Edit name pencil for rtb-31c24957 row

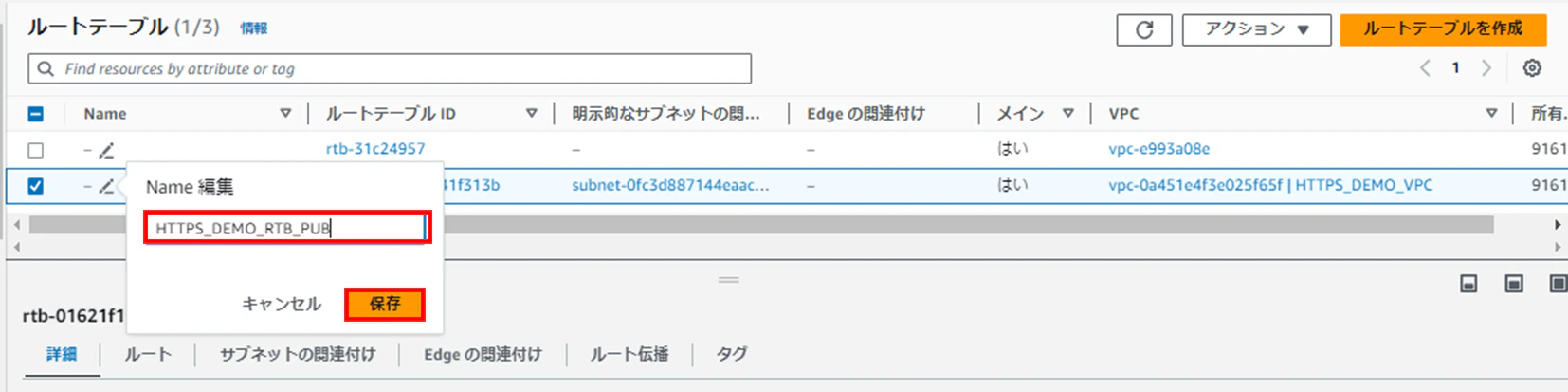(x=106, y=150)
